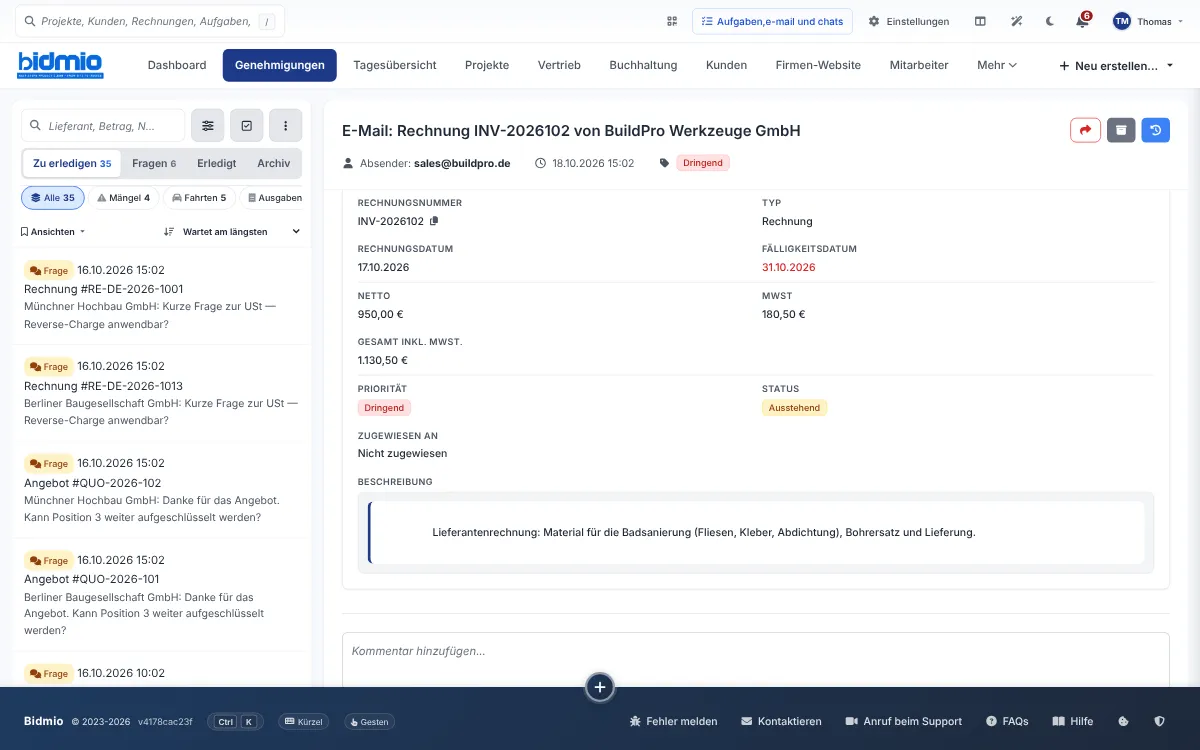Switch to the Fragen 6 tab
This screenshot has width=1200, height=750.
pos(154,163)
